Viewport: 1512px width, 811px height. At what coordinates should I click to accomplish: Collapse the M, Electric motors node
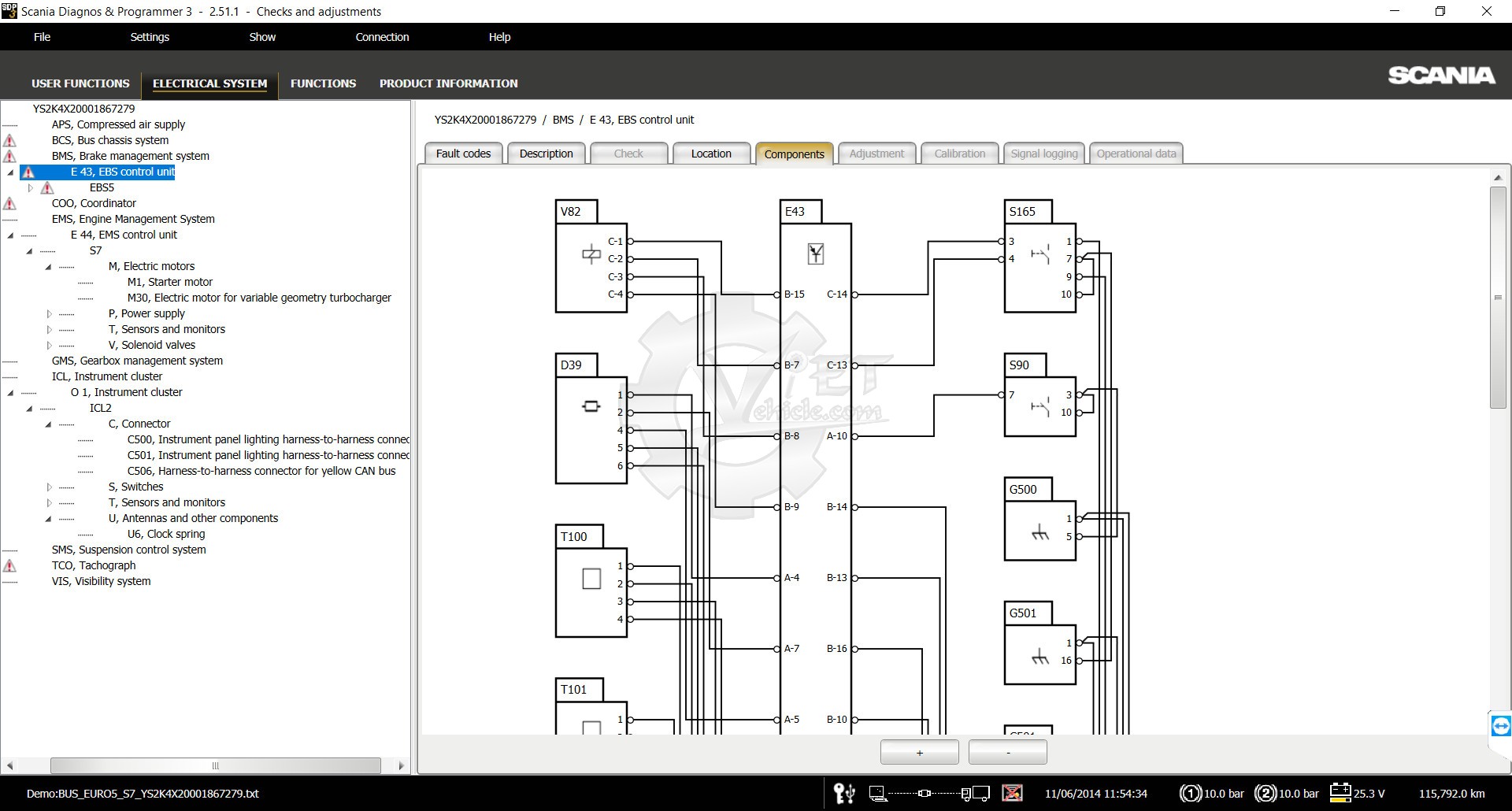point(49,266)
